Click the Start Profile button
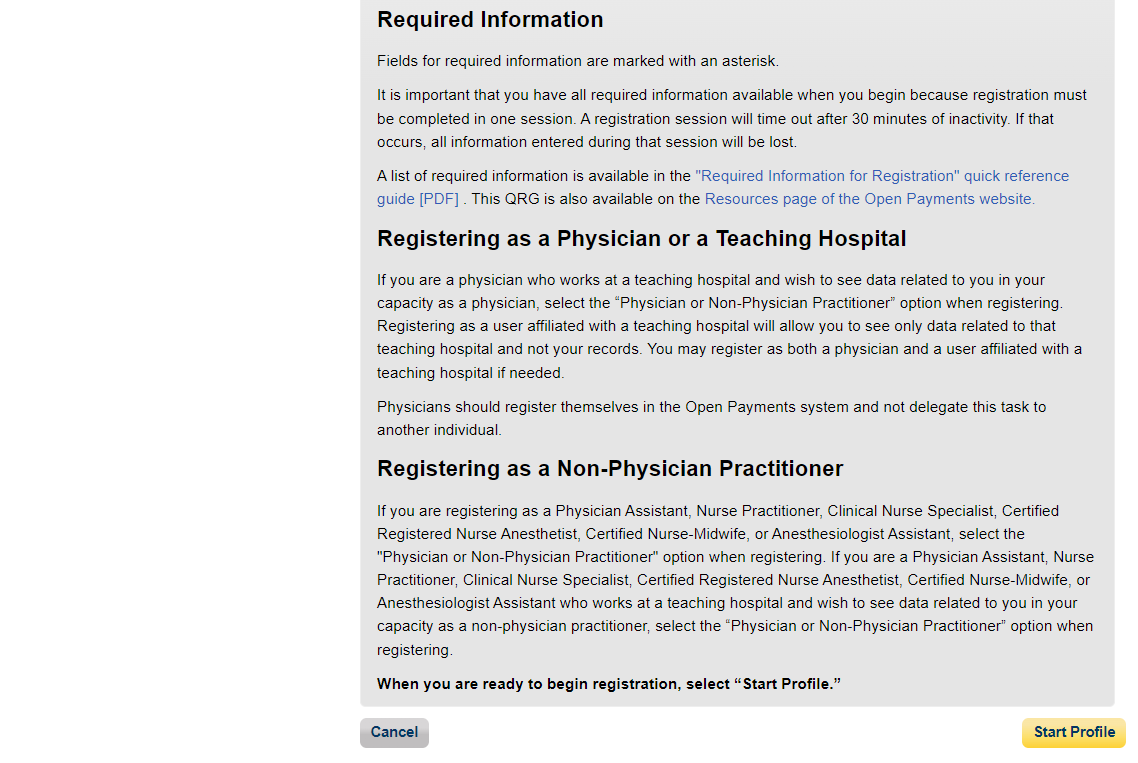The image size is (1138, 763). point(1073,732)
